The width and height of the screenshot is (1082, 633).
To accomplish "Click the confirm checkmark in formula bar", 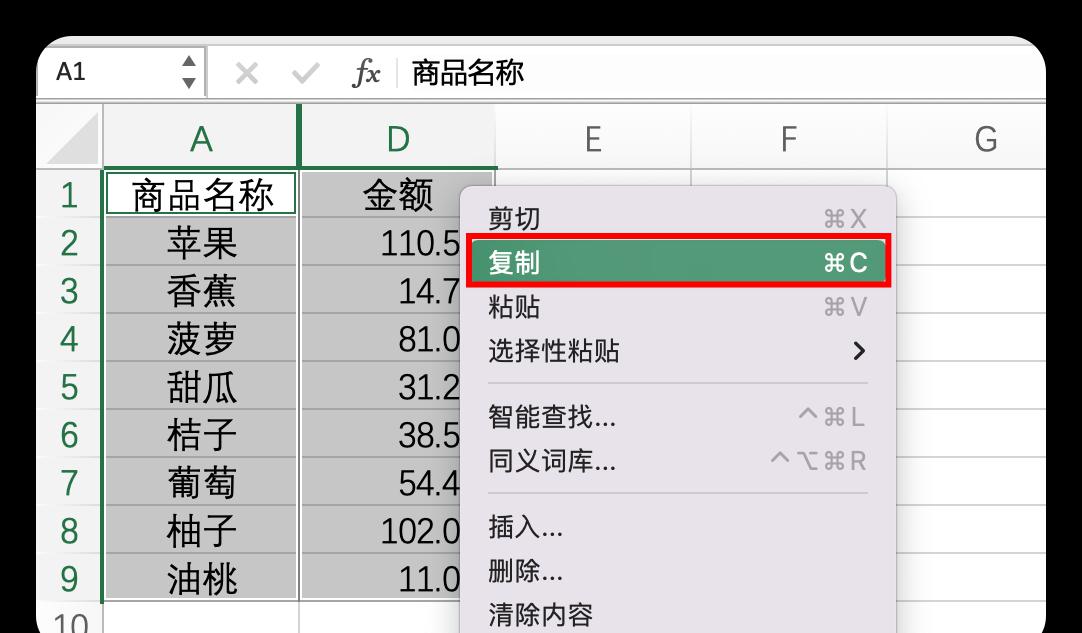I will (305, 72).
